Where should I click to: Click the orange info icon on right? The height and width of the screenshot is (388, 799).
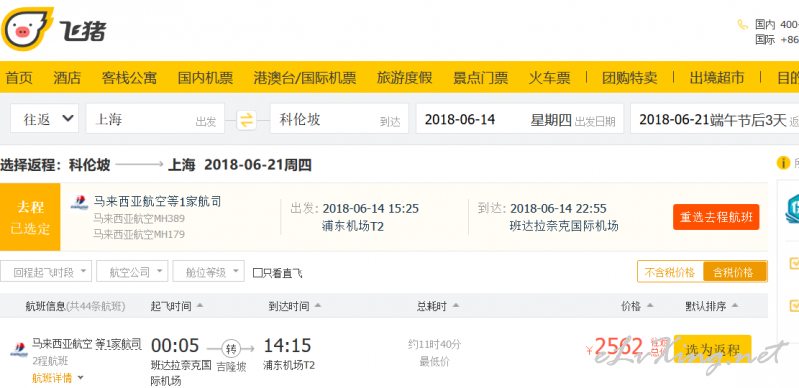pyautogui.click(x=783, y=163)
